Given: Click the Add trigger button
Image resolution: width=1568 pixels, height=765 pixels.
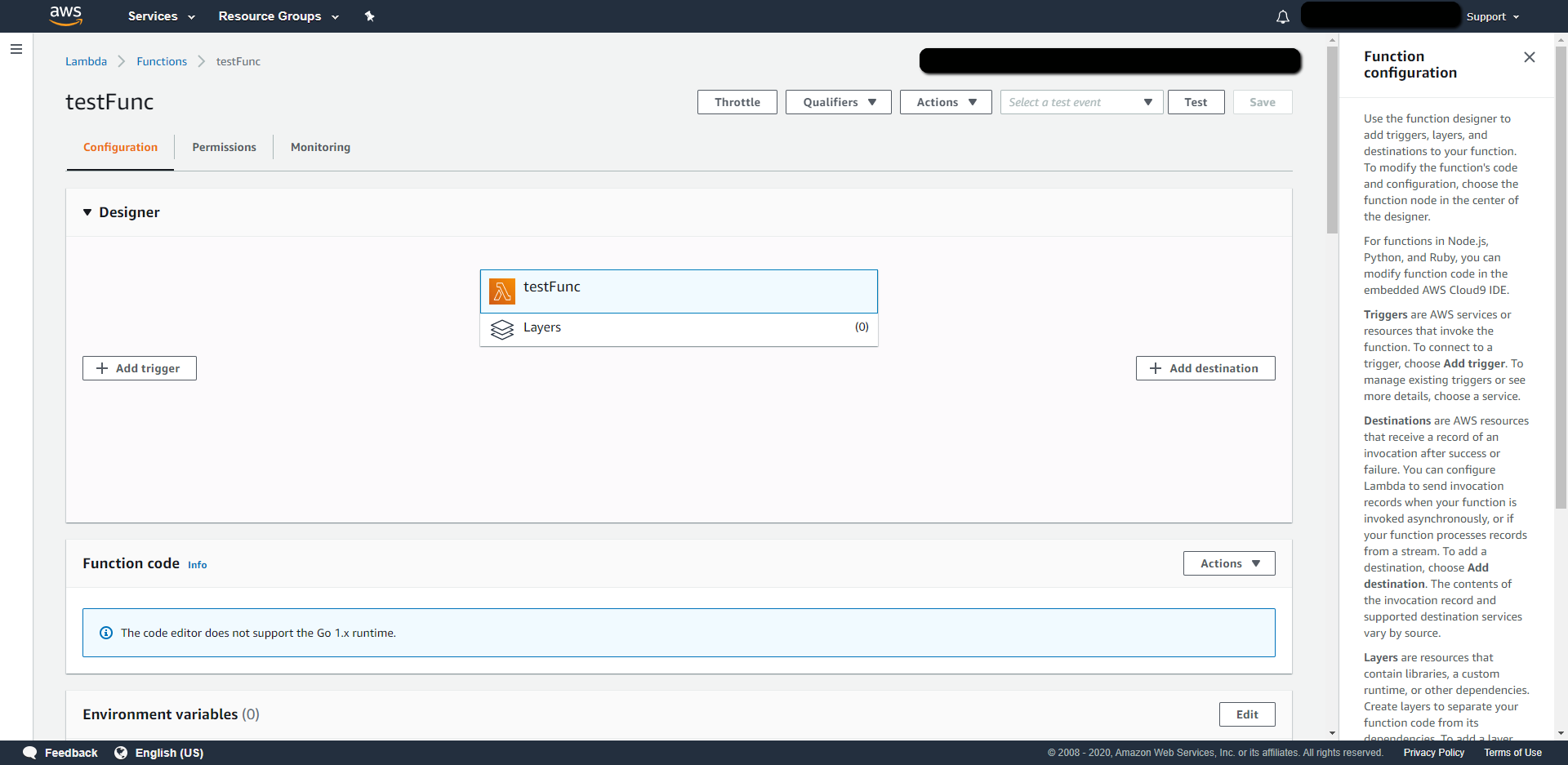Looking at the screenshot, I should pos(140,368).
